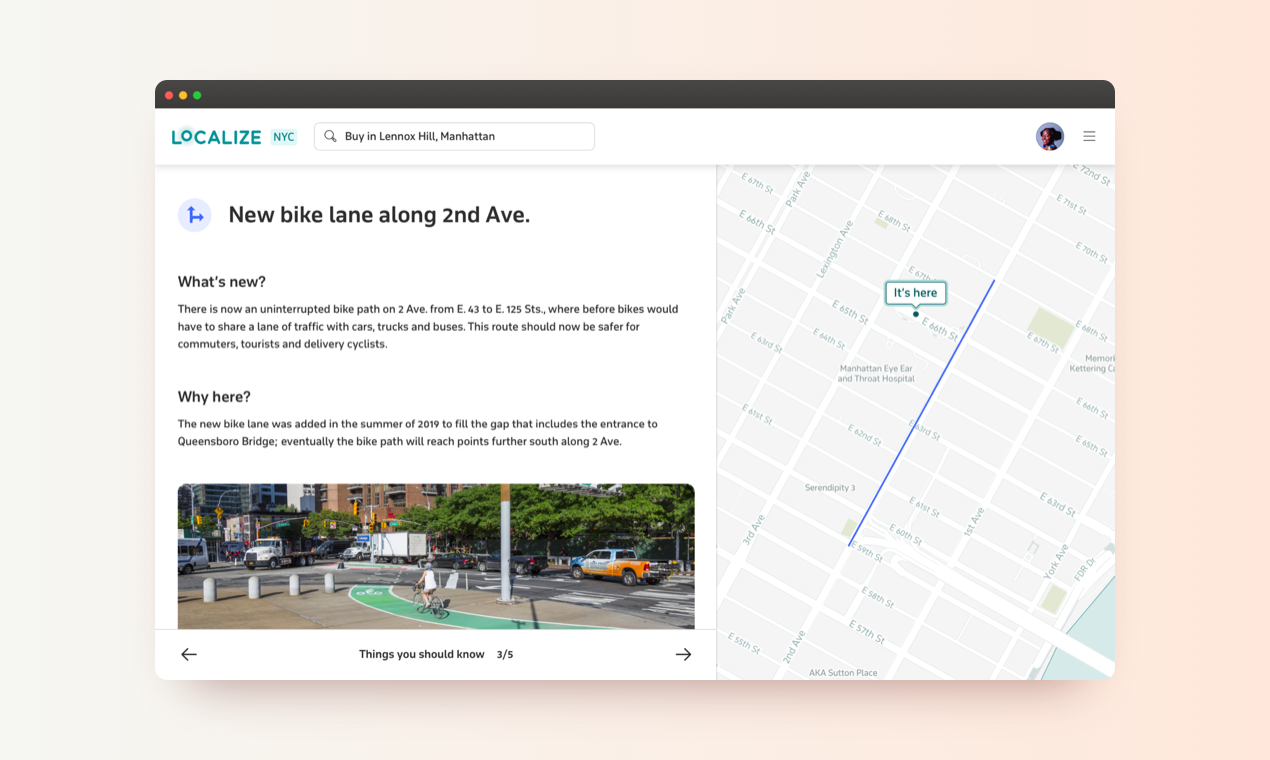Click the "What's new?" heading

point(222,282)
